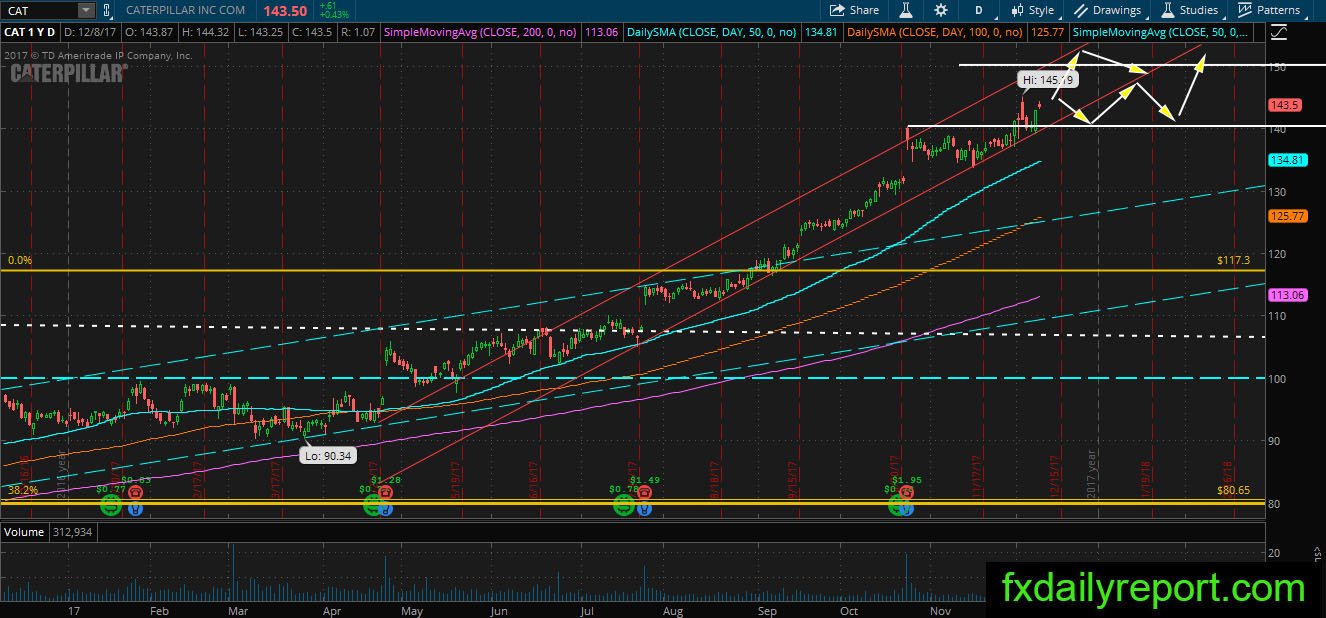Click the 143.5 last price bubble
Image resolution: width=1326 pixels, height=618 pixels.
1283,105
